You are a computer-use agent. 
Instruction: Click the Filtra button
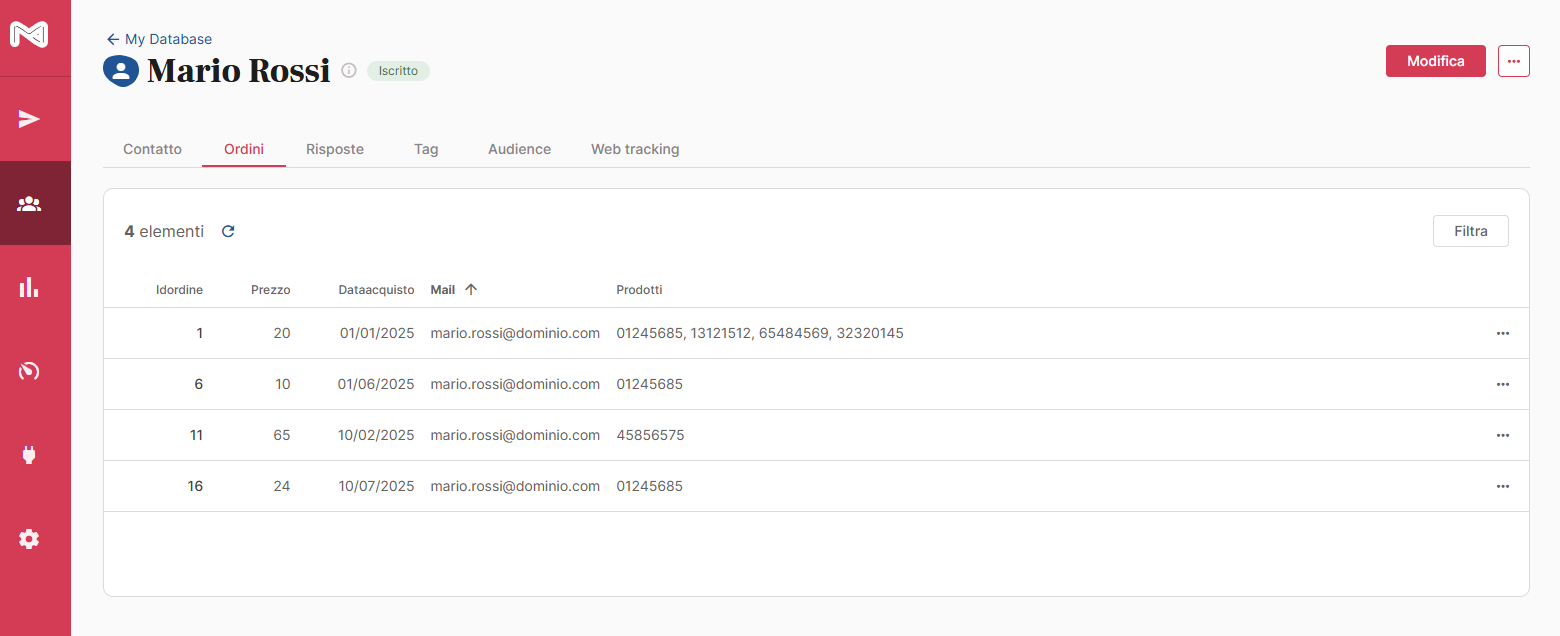click(1470, 231)
